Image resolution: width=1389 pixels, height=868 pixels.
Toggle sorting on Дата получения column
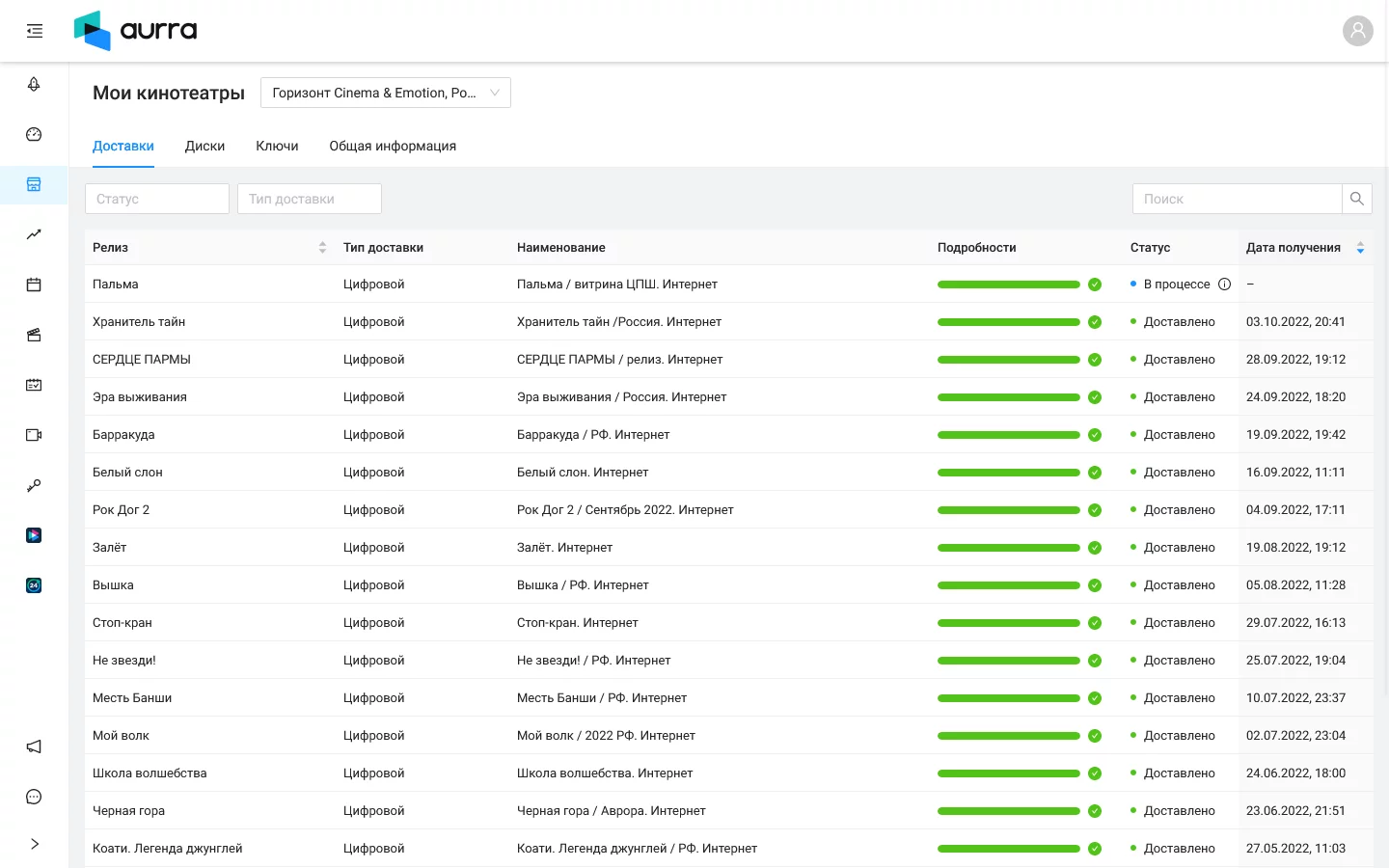1360,248
